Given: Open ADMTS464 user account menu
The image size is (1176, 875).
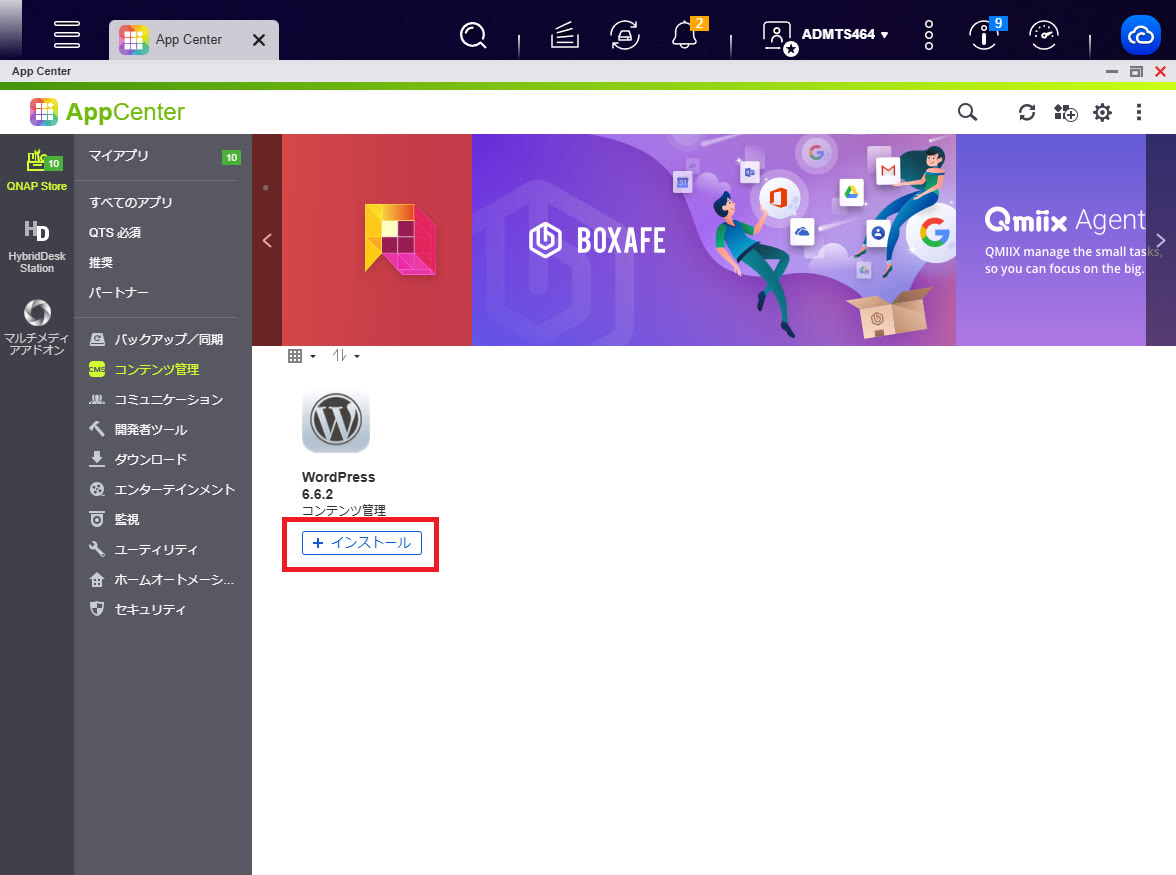Looking at the screenshot, I should [825, 34].
